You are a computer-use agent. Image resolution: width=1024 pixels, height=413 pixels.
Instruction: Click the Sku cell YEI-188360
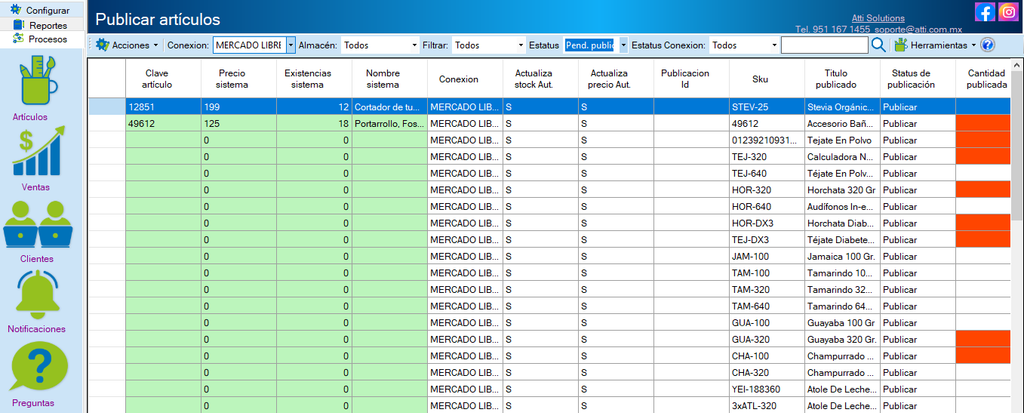coord(767,389)
